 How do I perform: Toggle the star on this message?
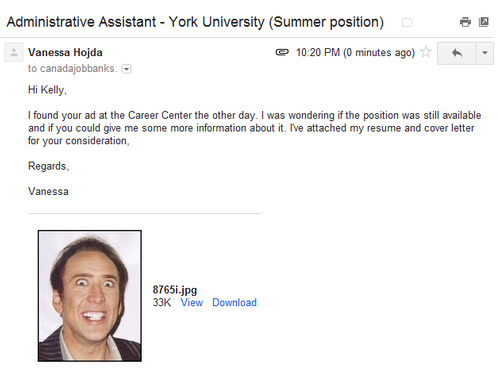tap(426, 52)
